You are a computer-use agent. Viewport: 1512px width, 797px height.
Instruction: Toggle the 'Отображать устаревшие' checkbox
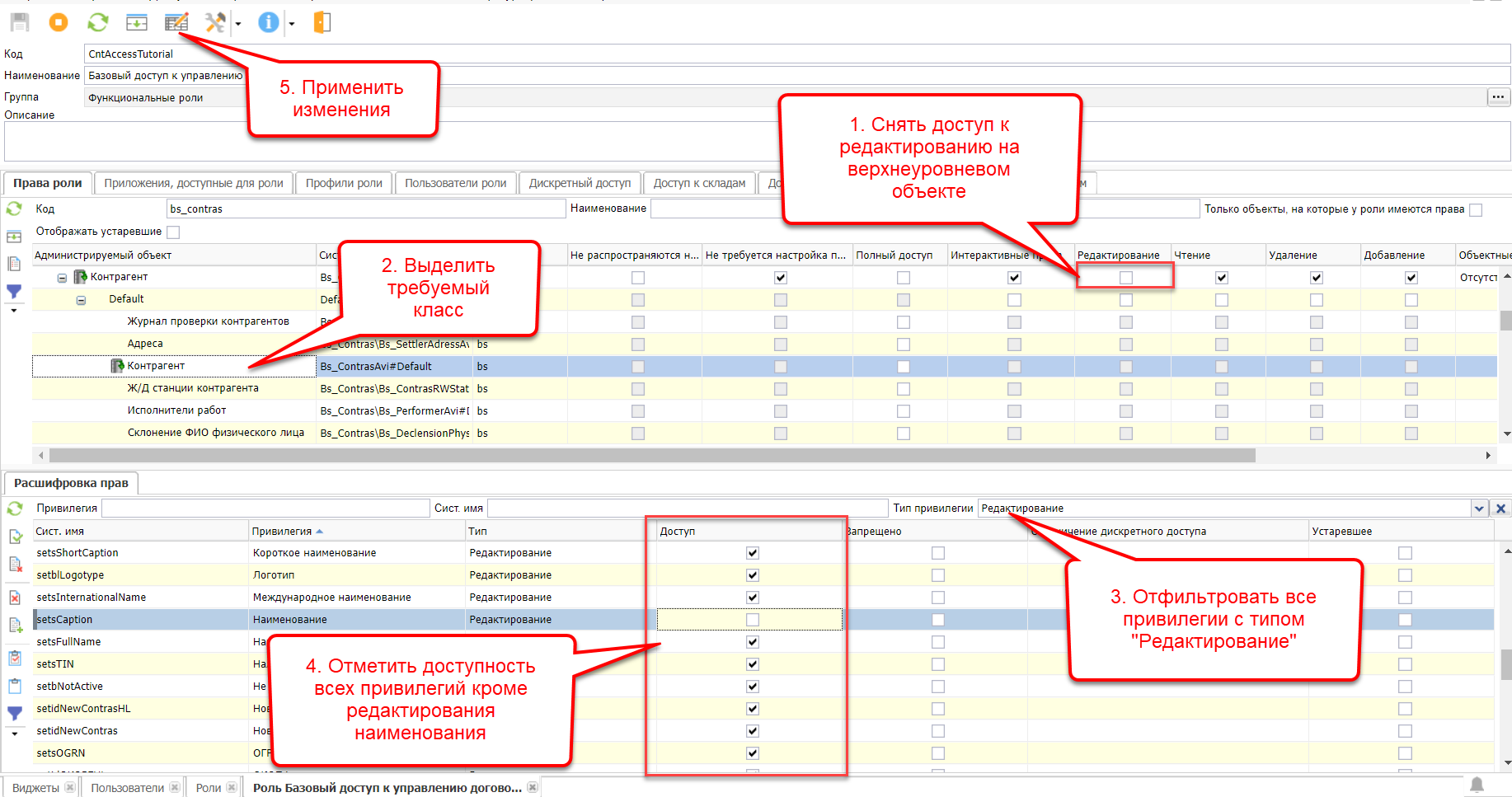[x=173, y=232]
